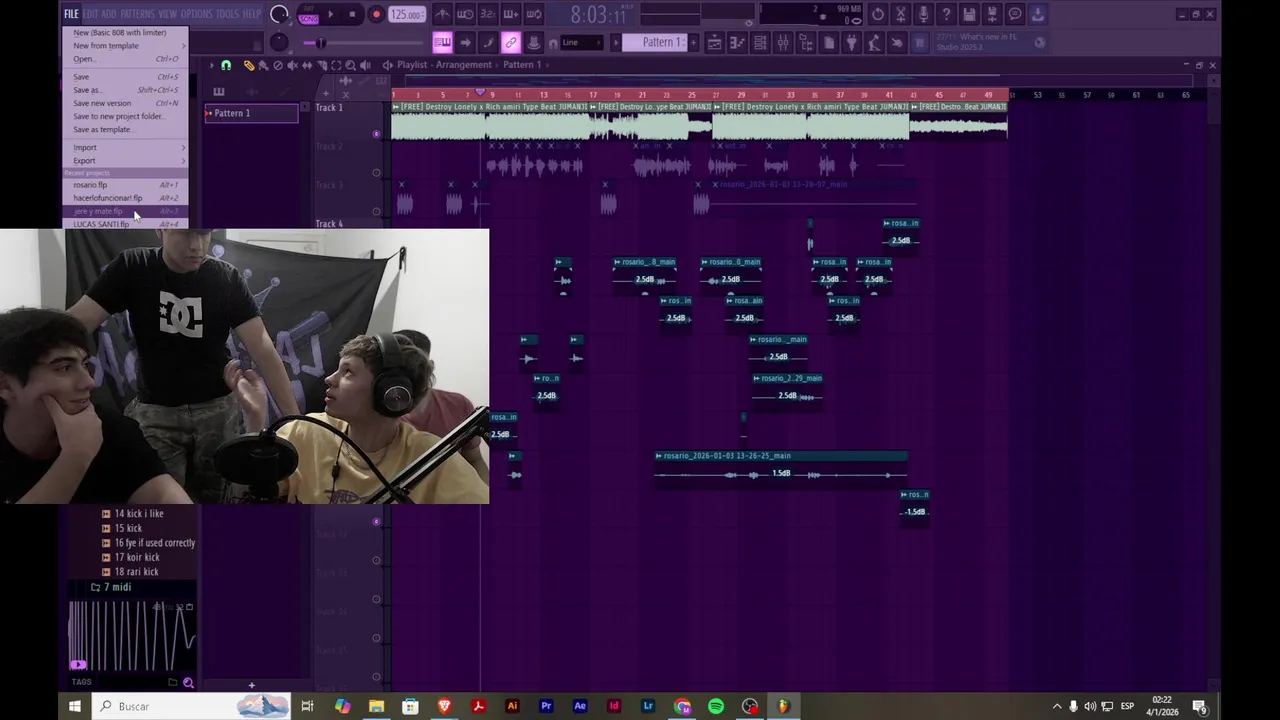The width and height of the screenshot is (1280, 720).
Task: Toggle PAT/SONG mode switch
Action: (x=309, y=14)
